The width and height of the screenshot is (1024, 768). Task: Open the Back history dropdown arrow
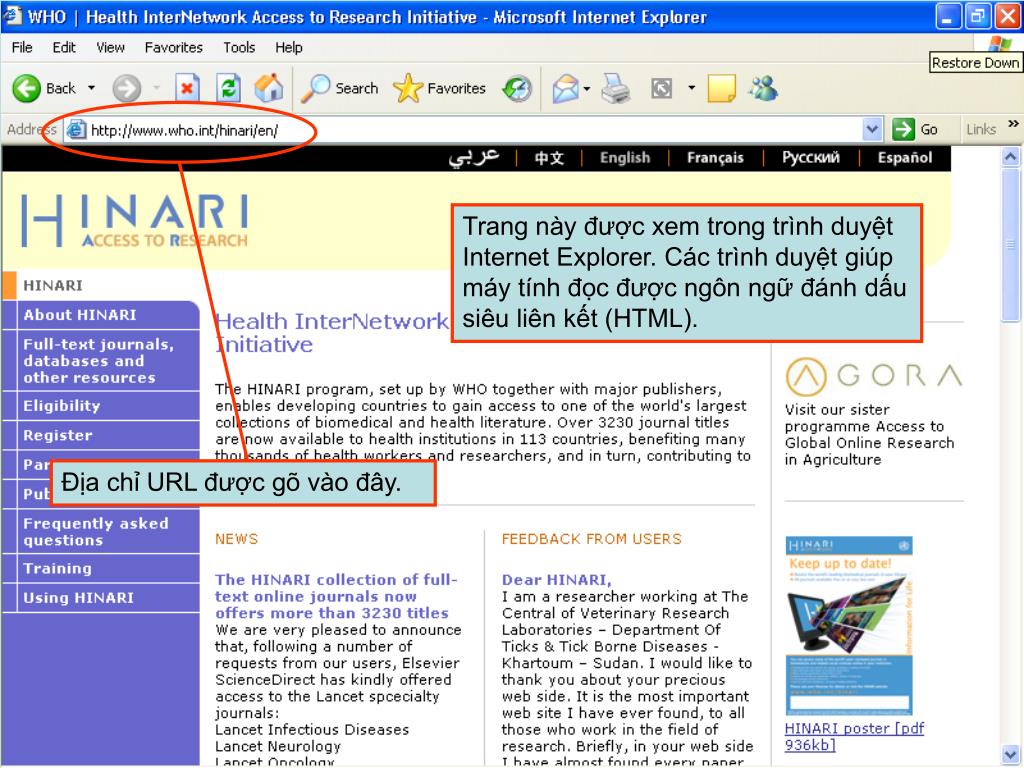pos(91,88)
